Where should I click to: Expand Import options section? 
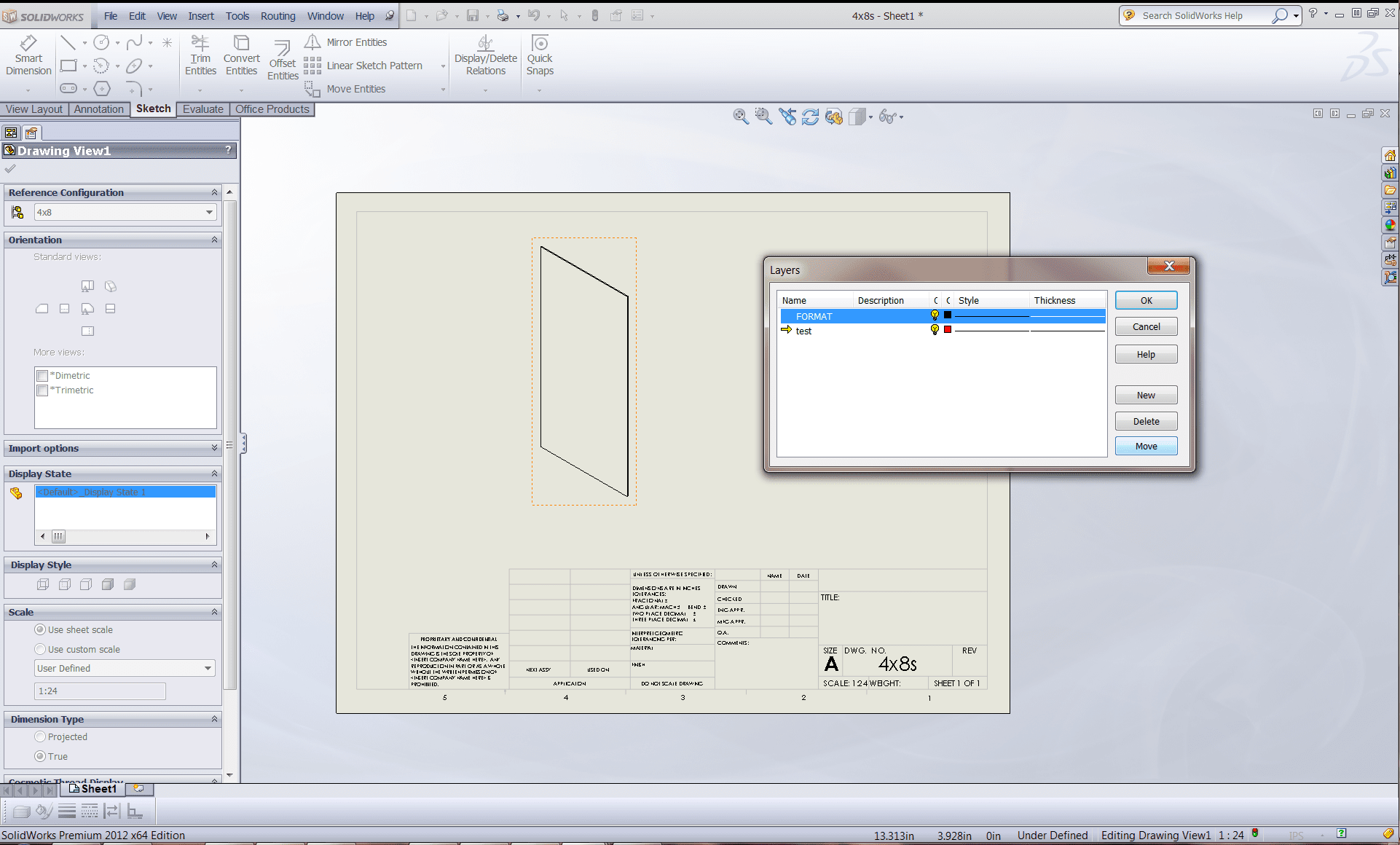[x=214, y=448]
